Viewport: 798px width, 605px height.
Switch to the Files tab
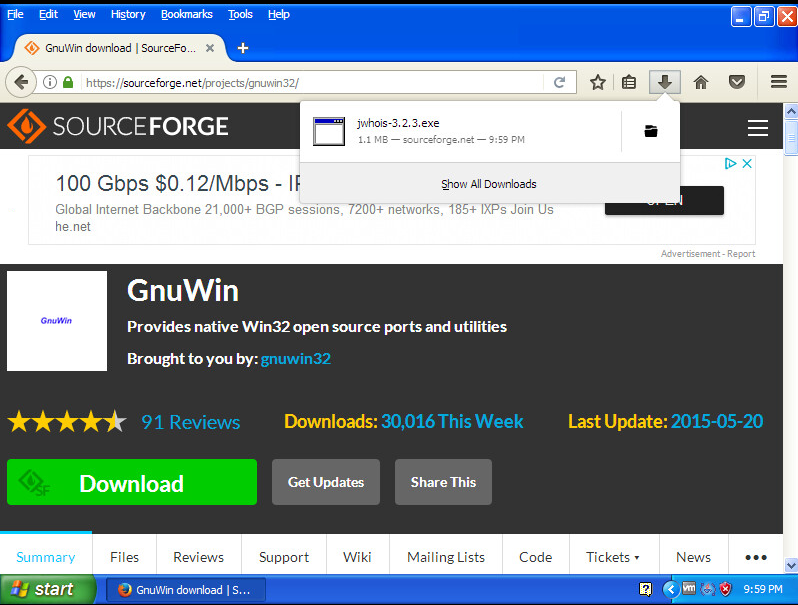[x=124, y=557]
